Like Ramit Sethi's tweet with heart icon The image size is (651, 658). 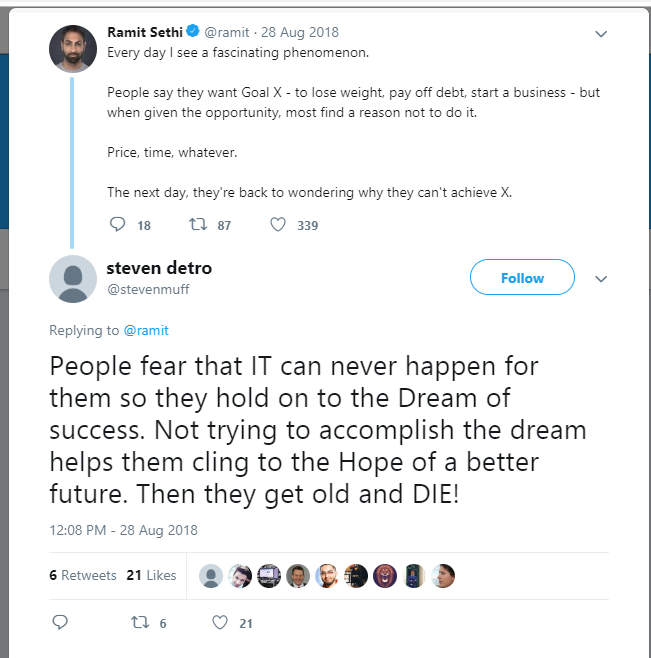tap(279, 225)
